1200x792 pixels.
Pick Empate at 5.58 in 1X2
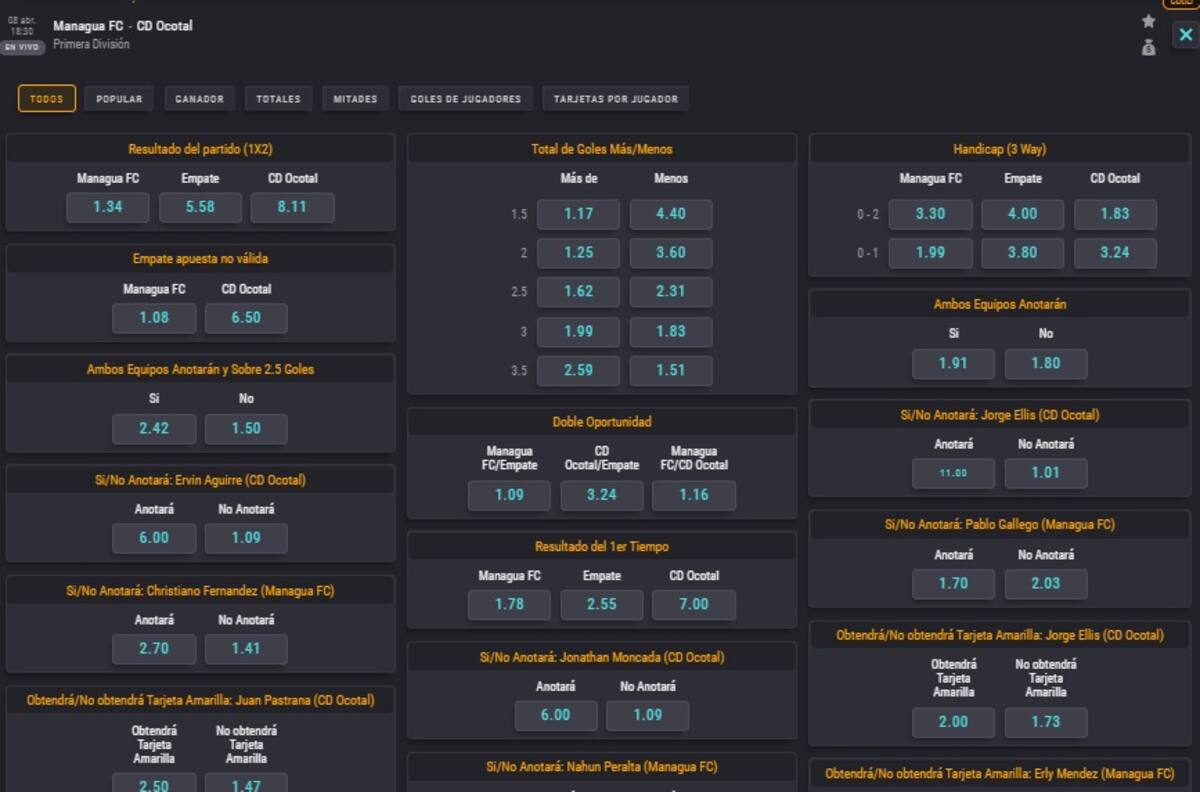pos(200,207)
